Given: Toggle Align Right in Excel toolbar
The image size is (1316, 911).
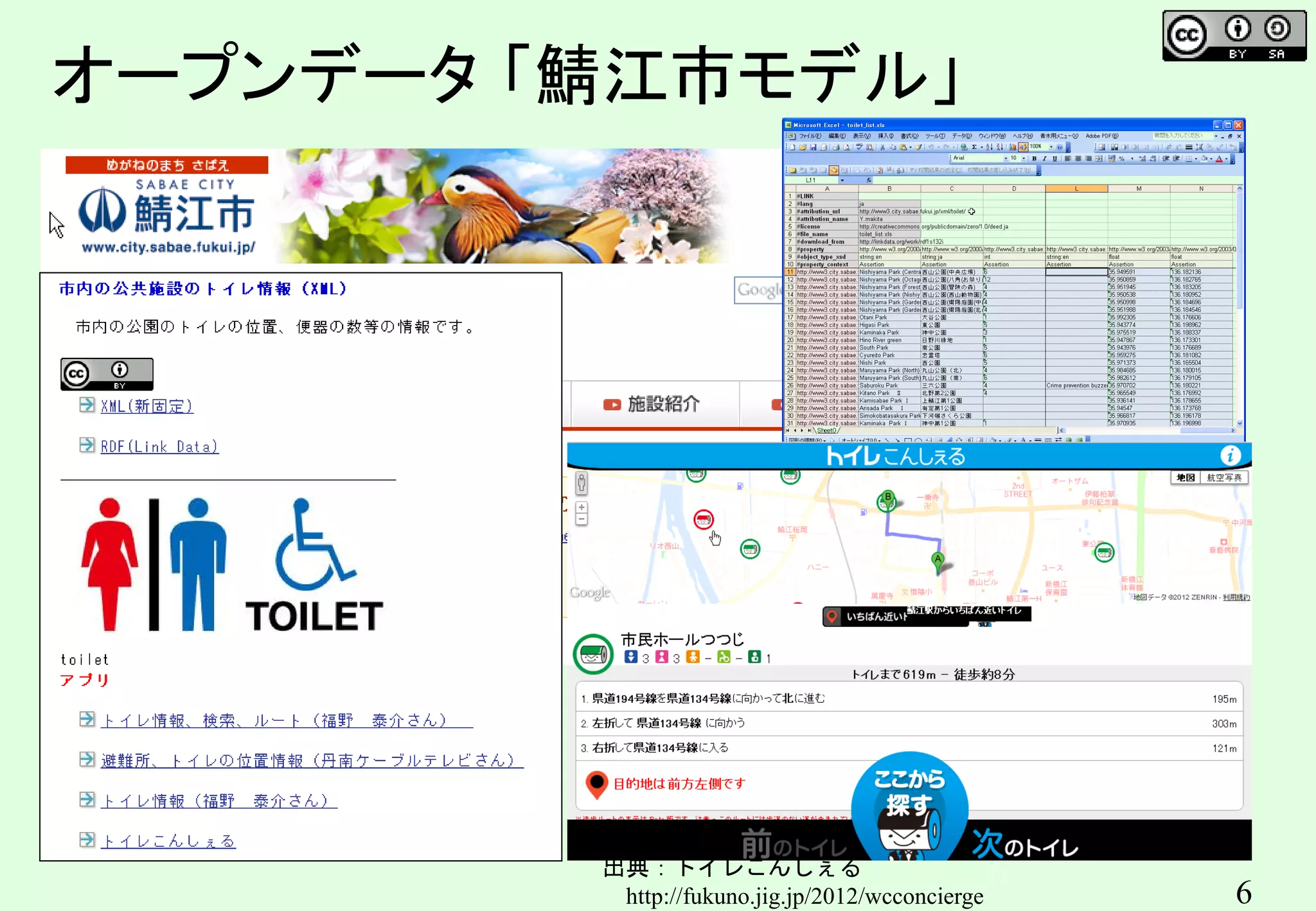Looking at the screenshot, I should pos(1089,158).
